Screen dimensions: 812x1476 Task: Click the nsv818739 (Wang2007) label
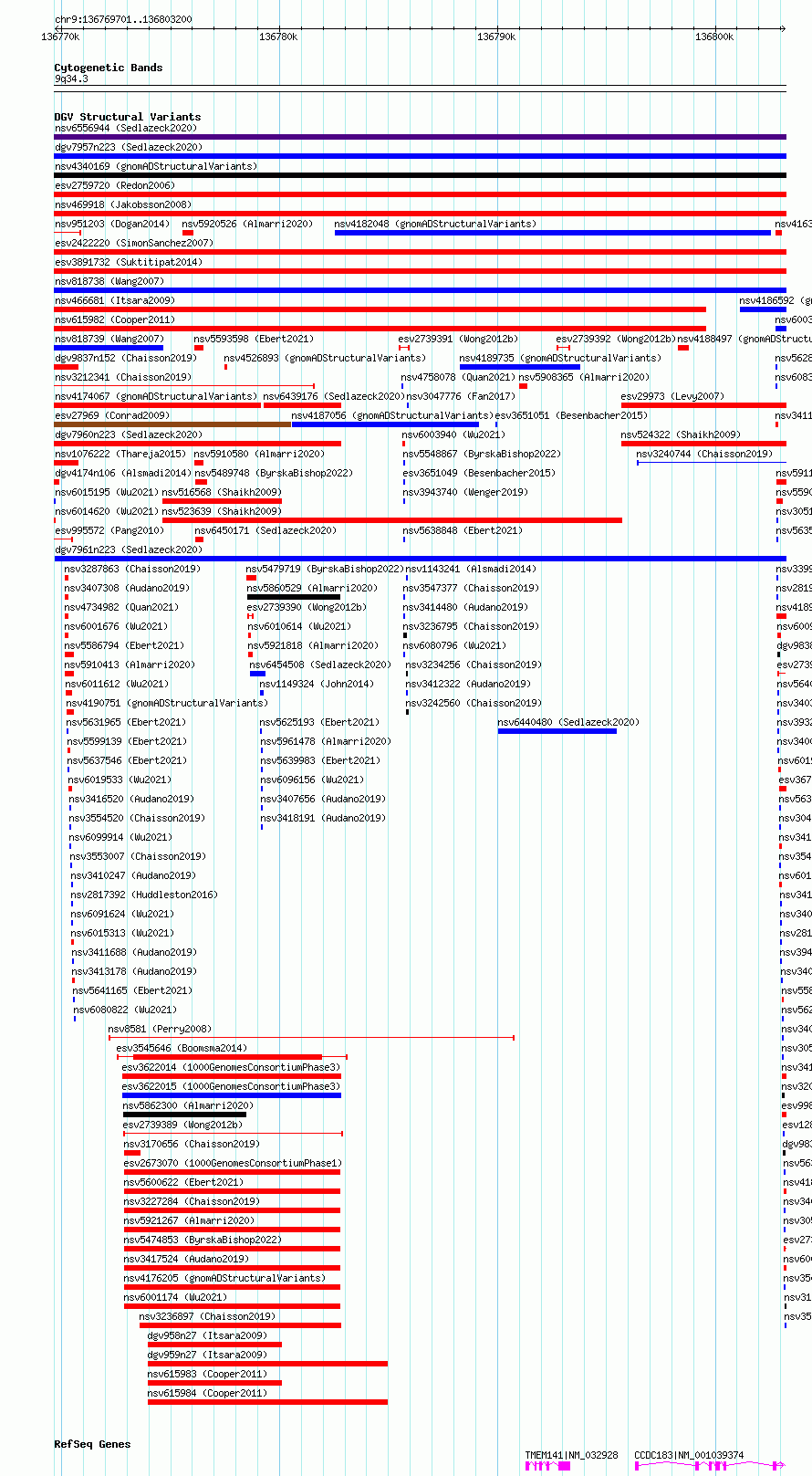point(109,339)
